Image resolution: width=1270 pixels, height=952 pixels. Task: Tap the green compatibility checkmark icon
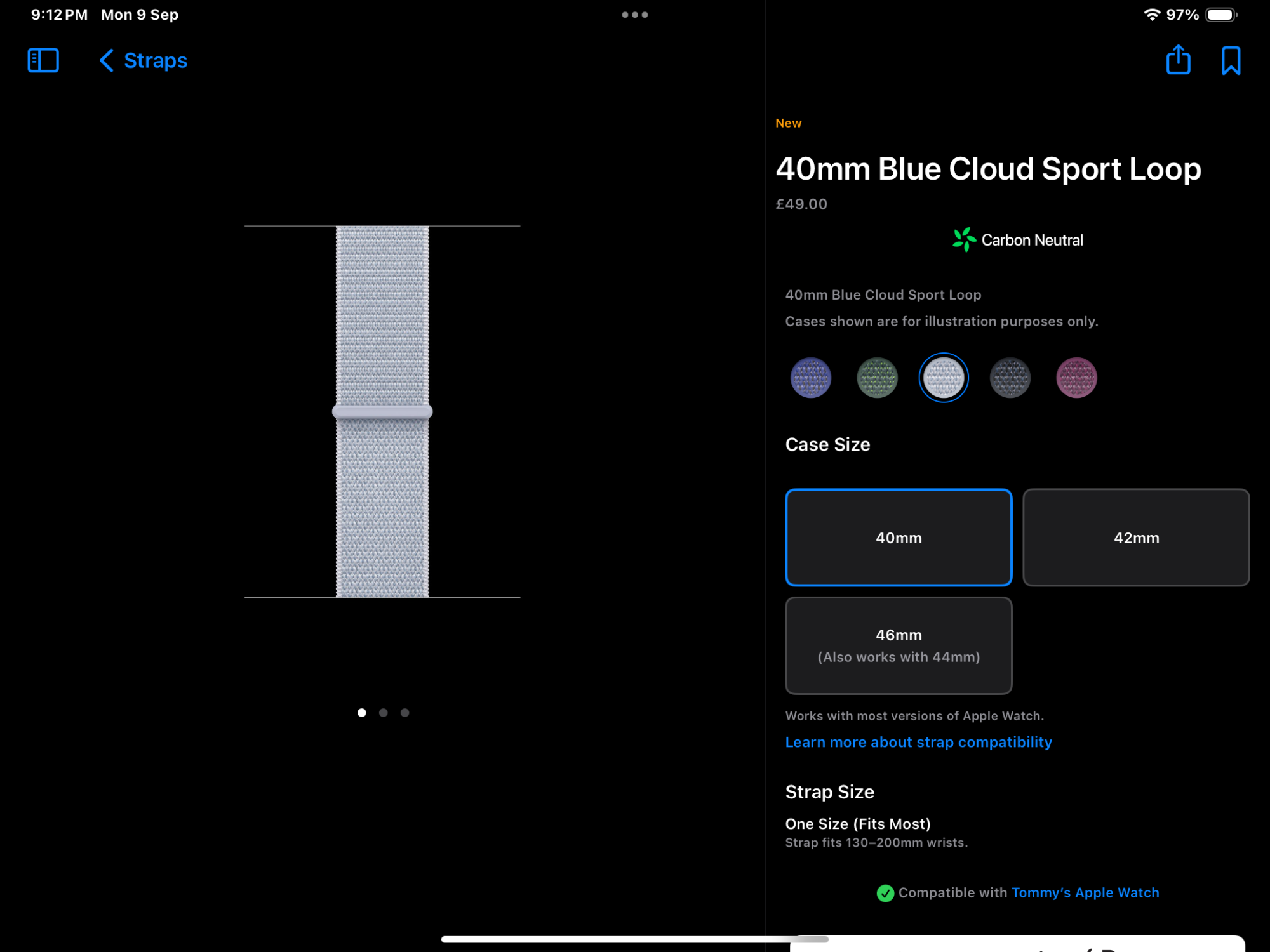point(885,893)
